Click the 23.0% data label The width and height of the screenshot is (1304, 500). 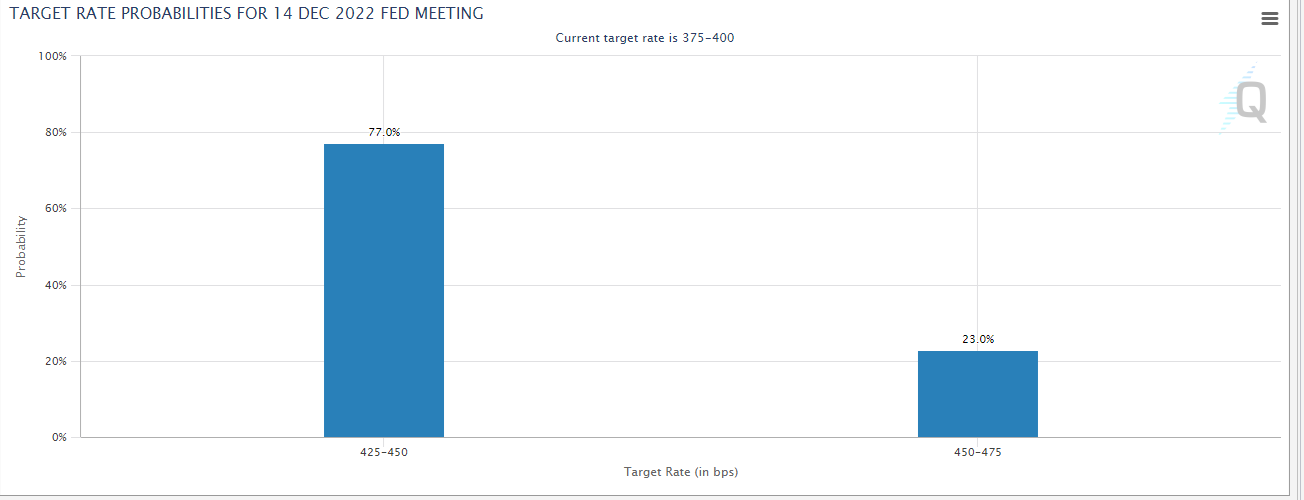[x=978, y=339]
